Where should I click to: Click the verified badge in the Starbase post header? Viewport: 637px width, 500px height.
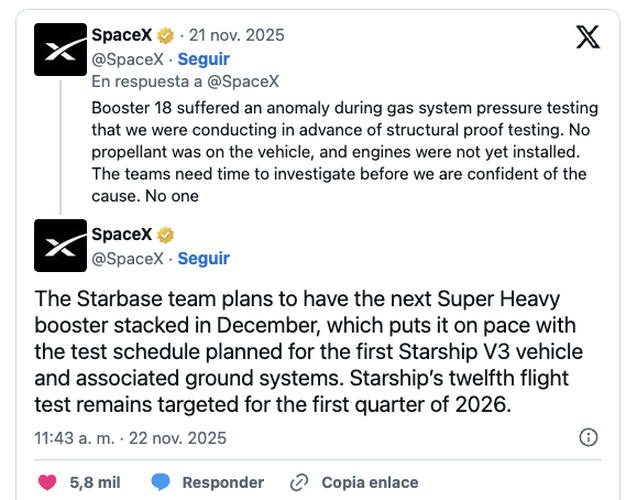click(166, 235)
